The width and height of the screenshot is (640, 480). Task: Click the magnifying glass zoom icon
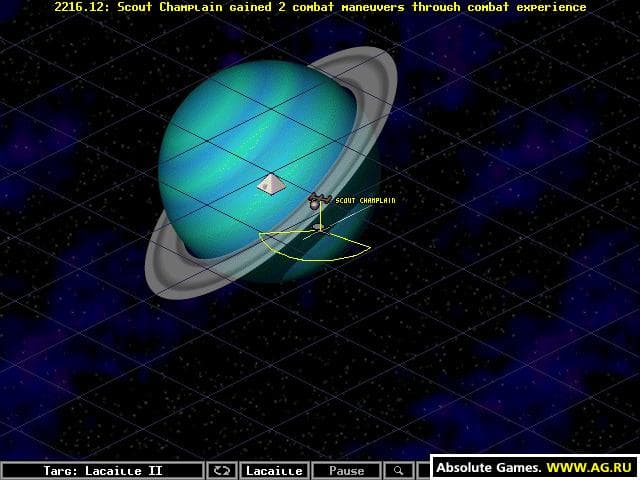[x=398, y=471]
